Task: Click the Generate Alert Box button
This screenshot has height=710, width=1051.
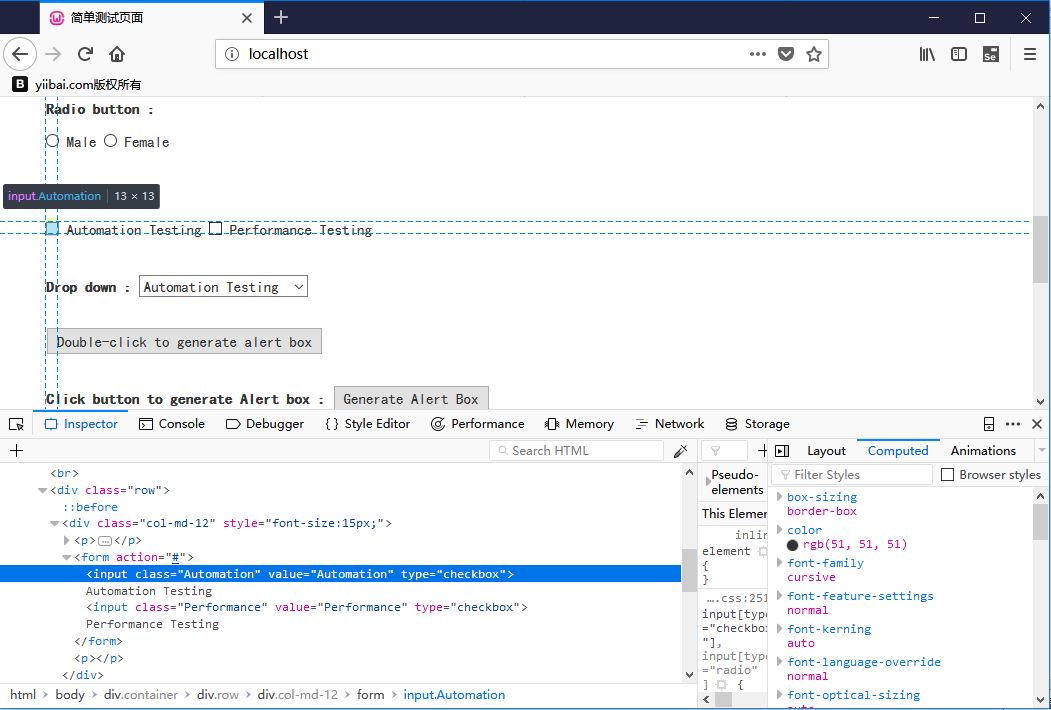Action: pyautogui.click(x=411, y=399)
